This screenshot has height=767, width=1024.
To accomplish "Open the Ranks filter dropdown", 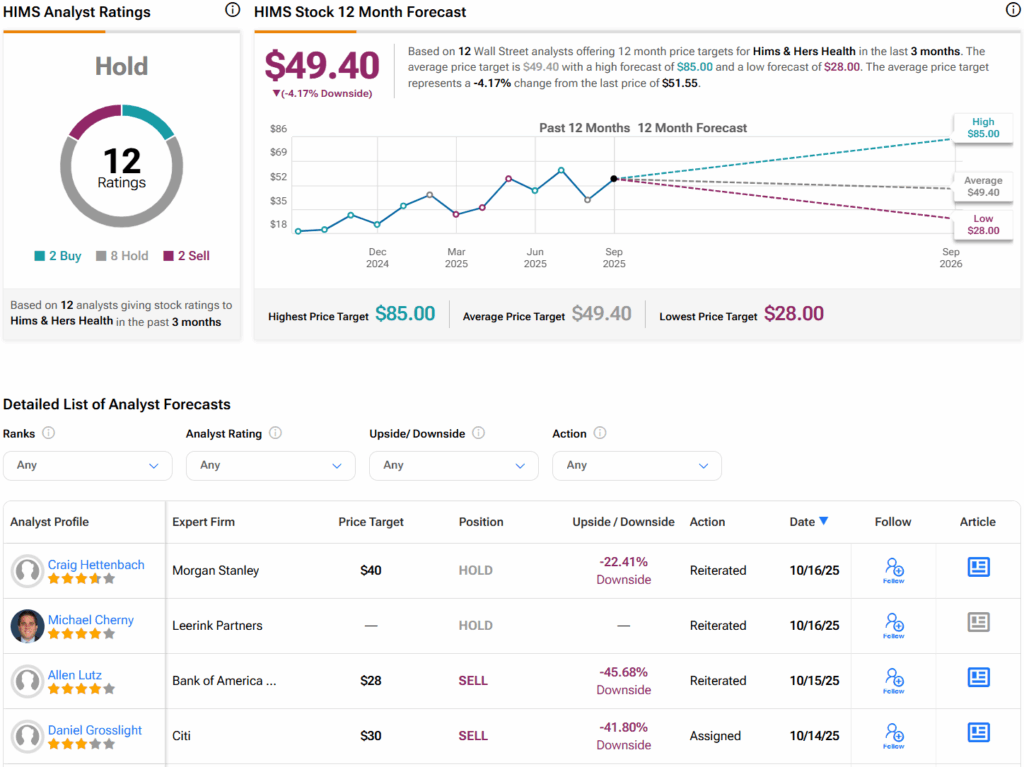I will click(x=87, y=465).
